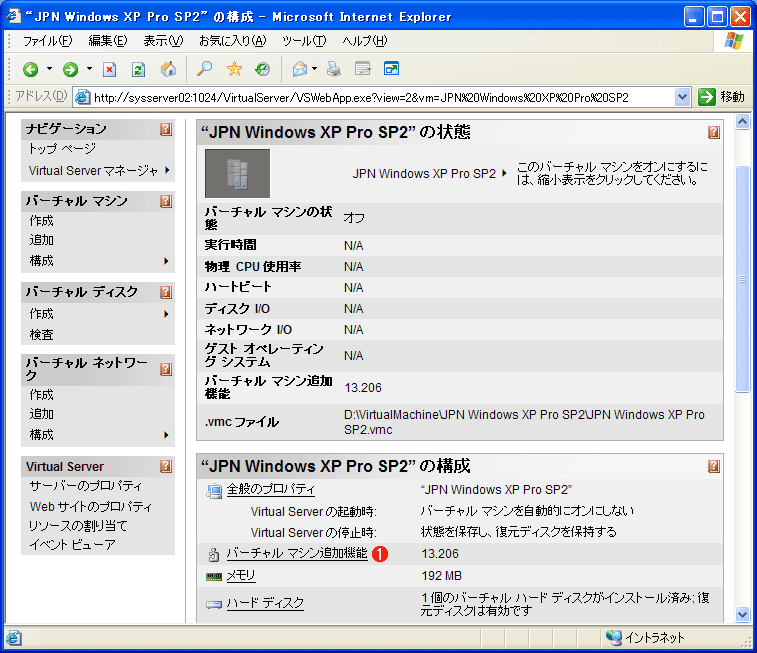
Task: Open サーバーのプロパティ link
Action: coord(86,486)
